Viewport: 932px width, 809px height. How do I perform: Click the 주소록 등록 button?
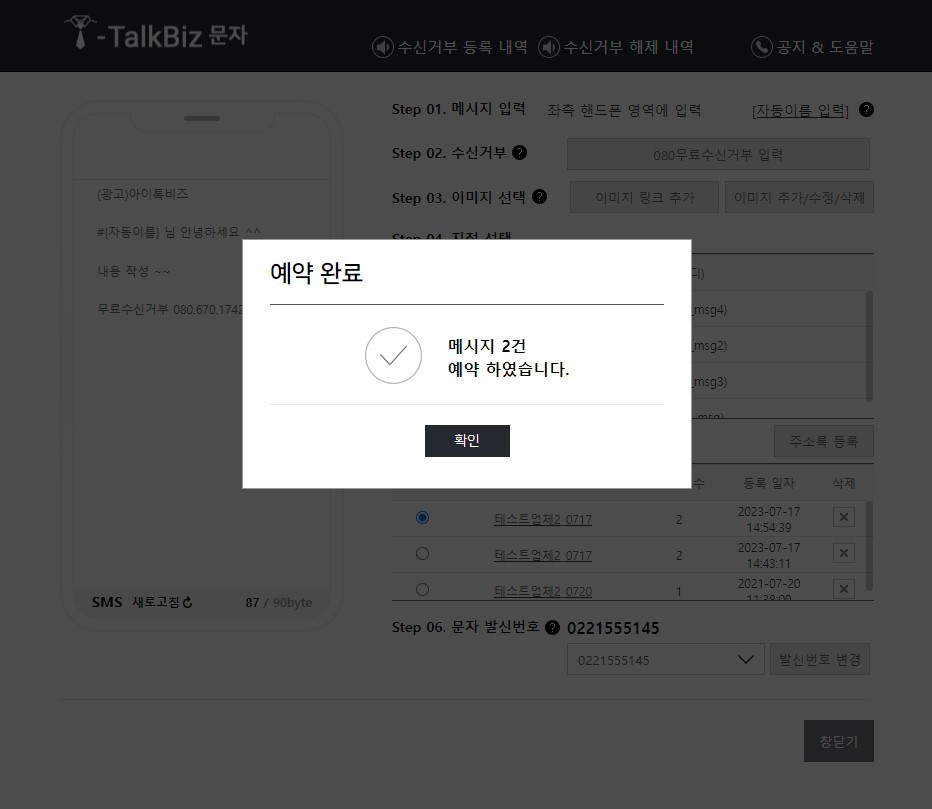pos(822,440)
